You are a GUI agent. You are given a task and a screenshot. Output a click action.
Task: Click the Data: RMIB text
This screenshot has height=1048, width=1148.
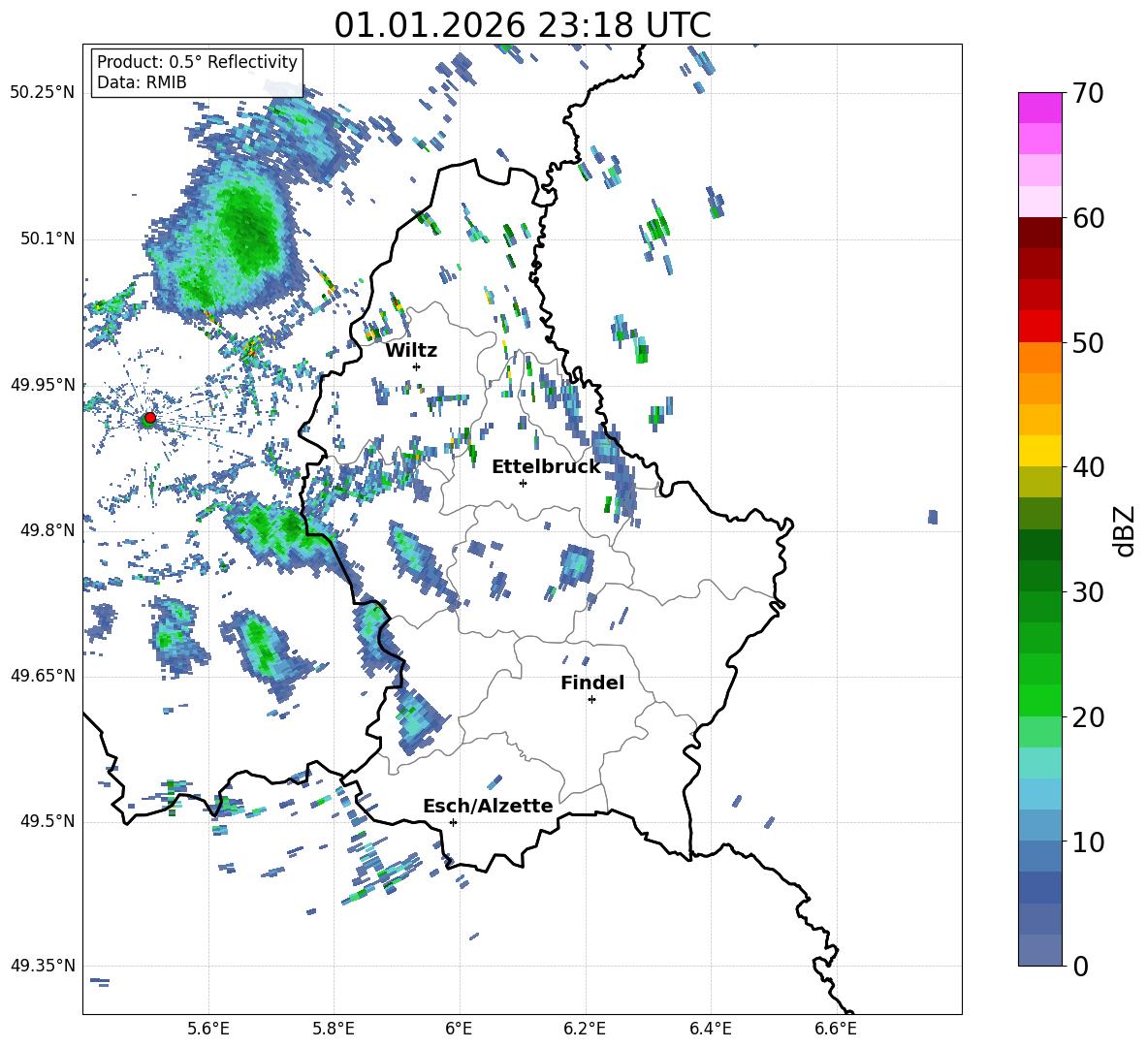142,82
